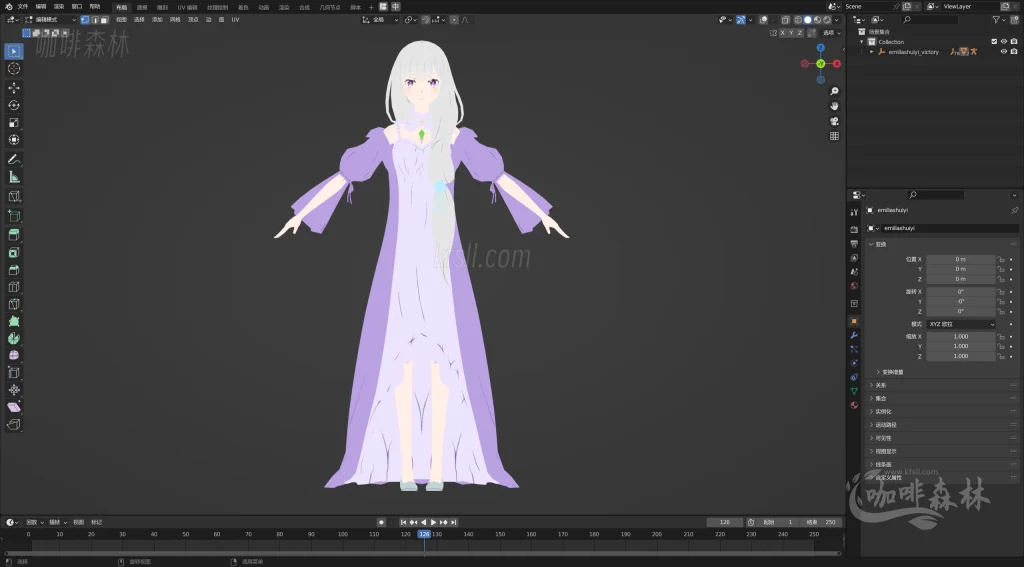Viewport: 1024px width, 567px height.
Task: Open the Object Data properties green triangle tab
Action: click(x=854, y=391)
